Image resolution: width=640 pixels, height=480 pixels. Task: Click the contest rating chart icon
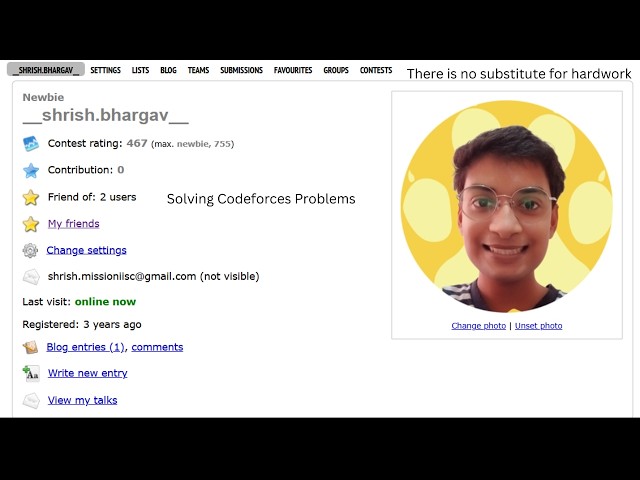pos(31,144)
